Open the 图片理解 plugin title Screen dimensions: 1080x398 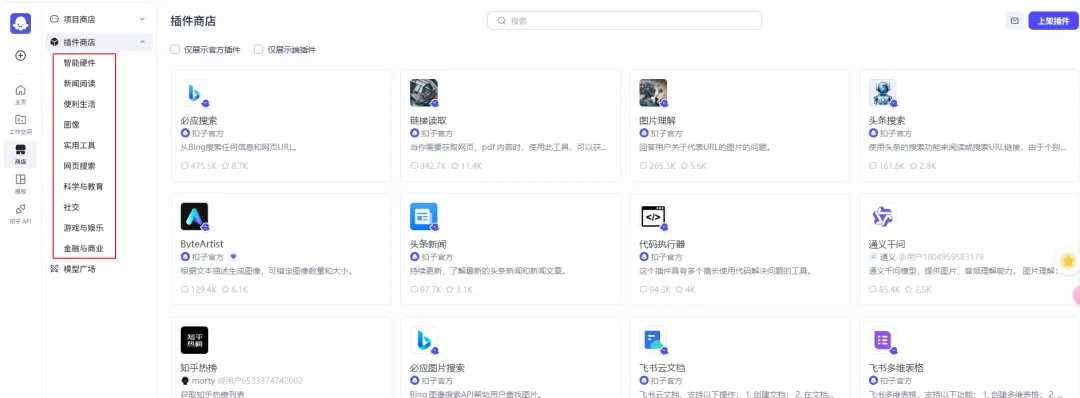658,121
